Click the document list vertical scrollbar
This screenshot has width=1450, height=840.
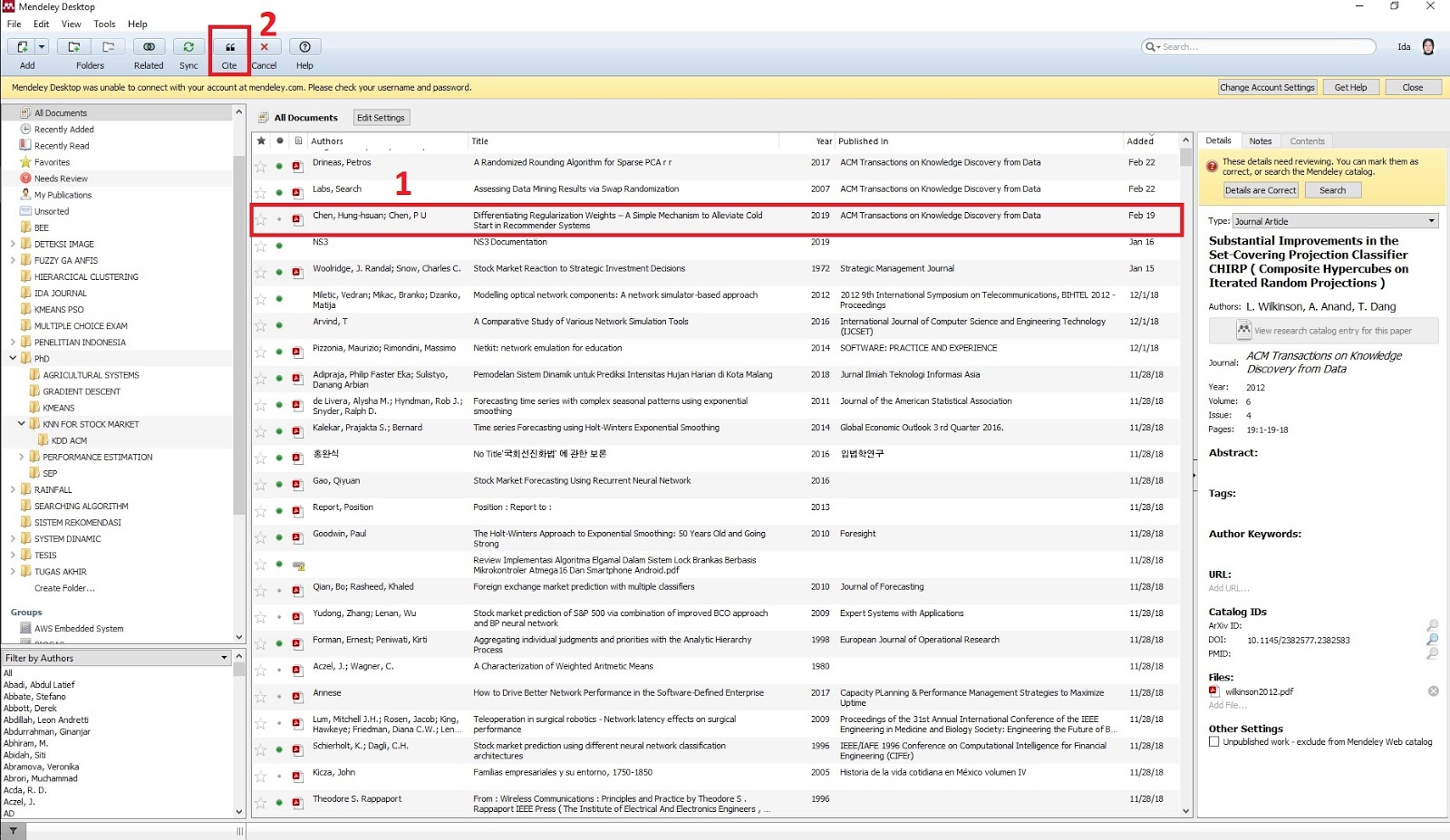[x=1186, y=476]
